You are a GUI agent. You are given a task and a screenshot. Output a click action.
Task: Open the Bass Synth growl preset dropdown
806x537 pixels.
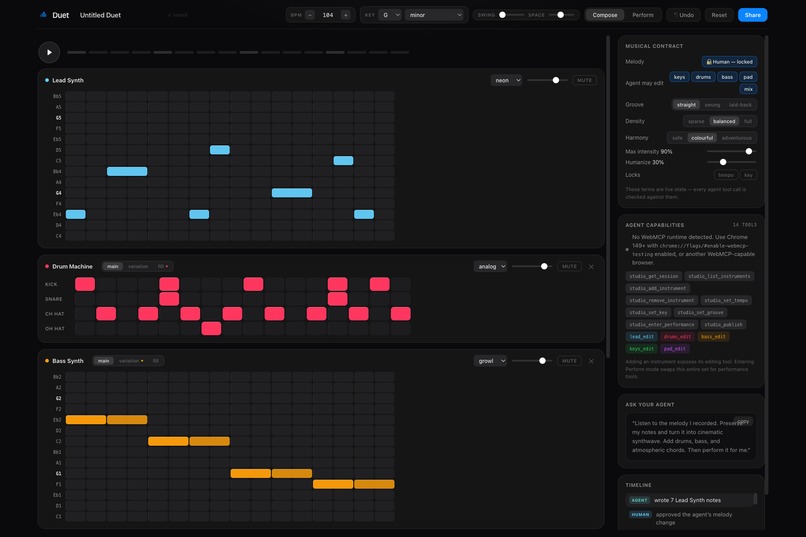[x=490, y=361]
